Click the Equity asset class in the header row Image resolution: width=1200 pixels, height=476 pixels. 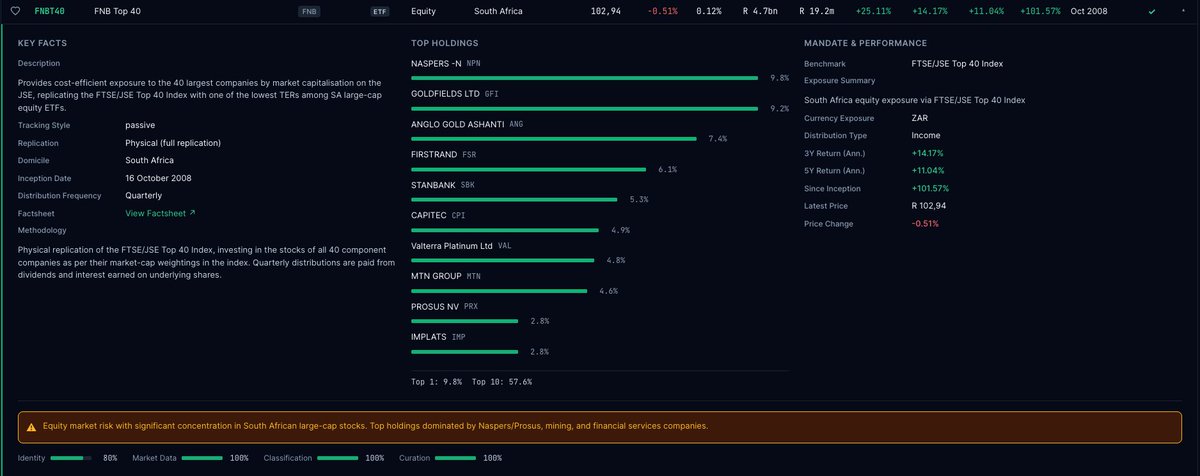click(423, 11)
